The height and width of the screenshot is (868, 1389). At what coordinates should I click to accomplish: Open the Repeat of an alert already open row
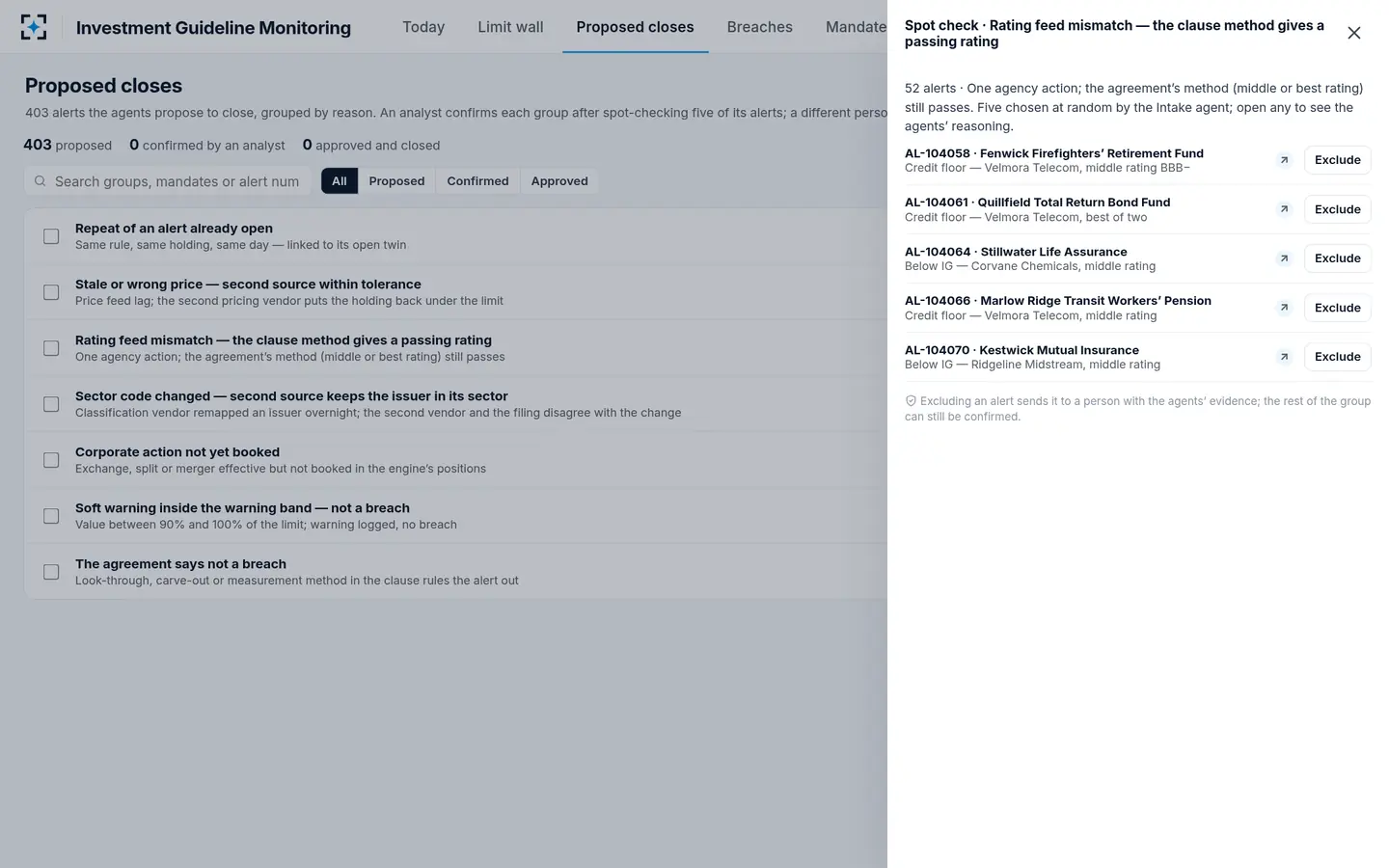coord(455,236)
